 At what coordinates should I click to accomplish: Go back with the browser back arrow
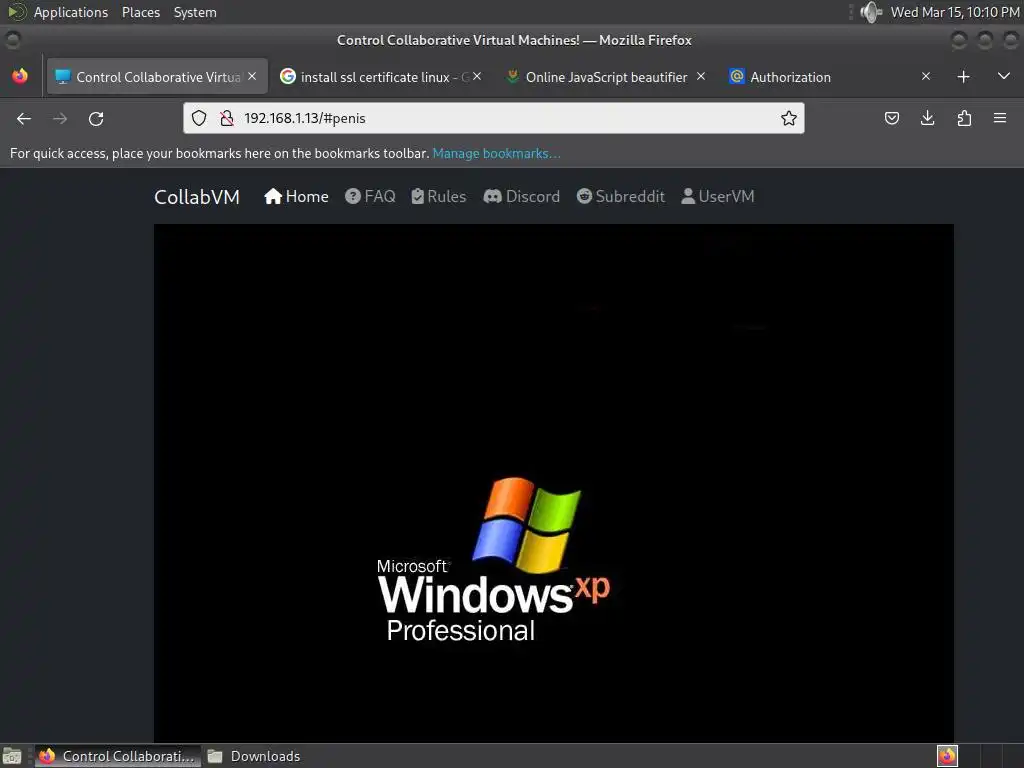pos(24,118)
